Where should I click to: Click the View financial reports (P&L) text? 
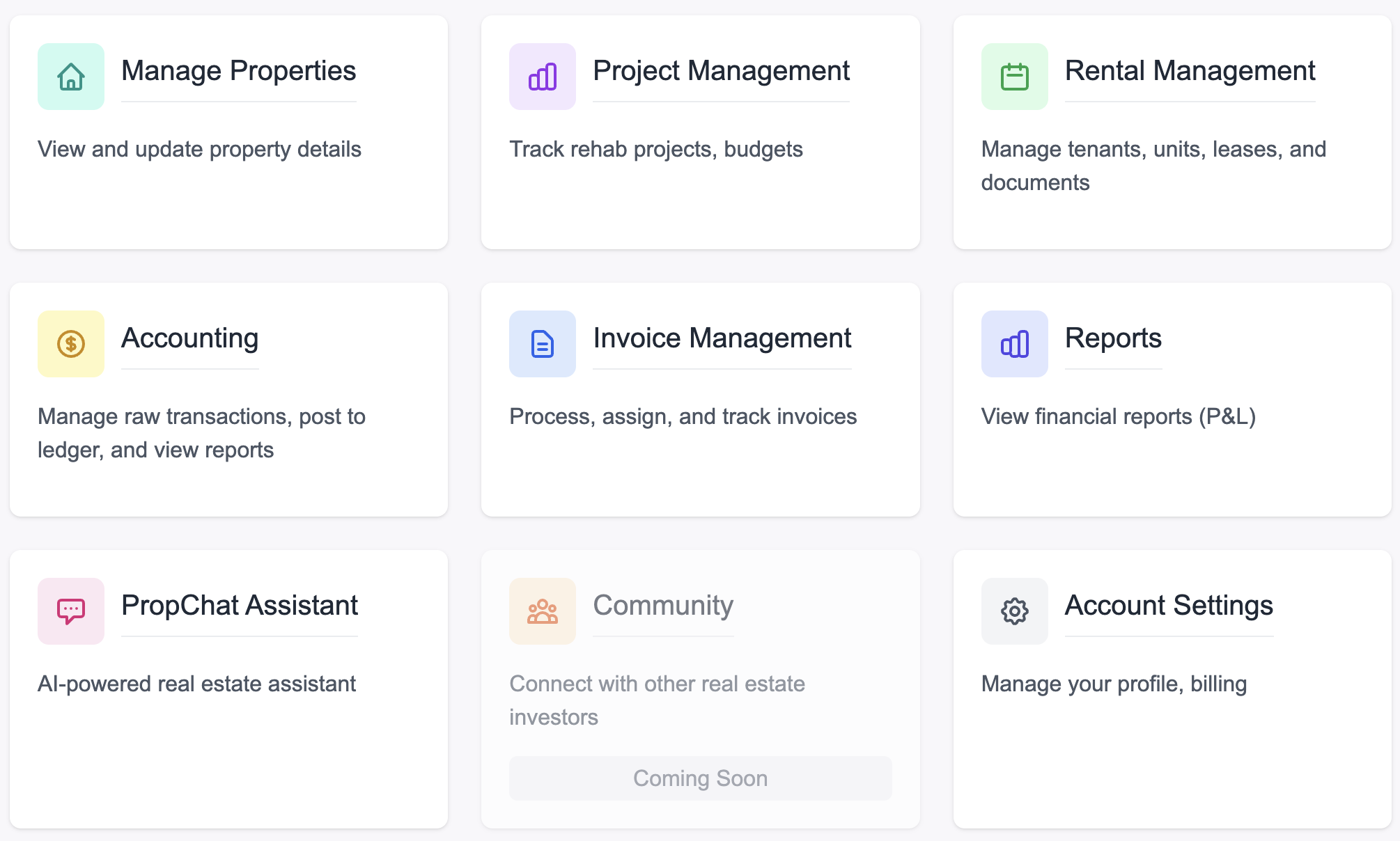pyautogui.click(x=1119, y=416)
